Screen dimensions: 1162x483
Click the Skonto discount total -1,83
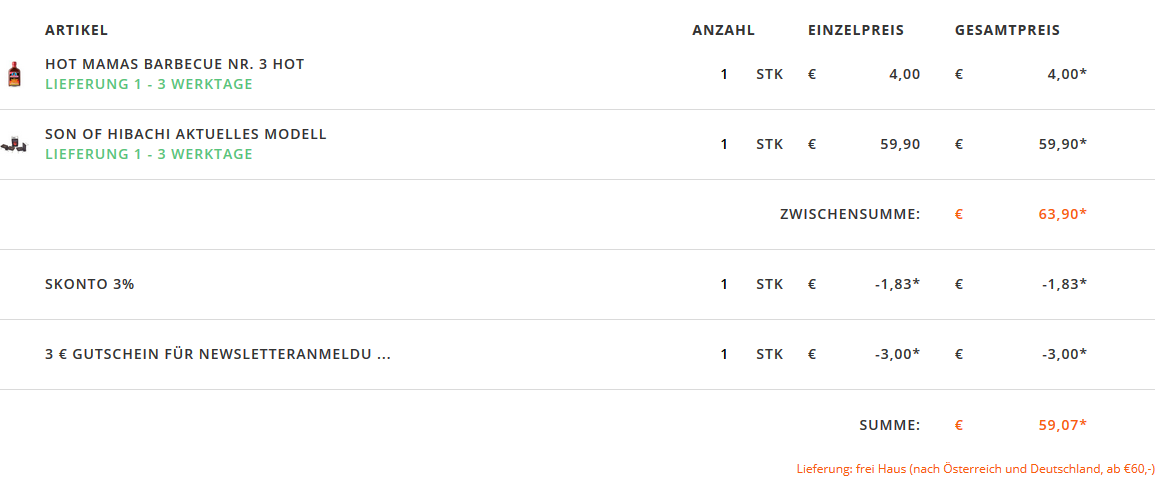coord(1064,284)
